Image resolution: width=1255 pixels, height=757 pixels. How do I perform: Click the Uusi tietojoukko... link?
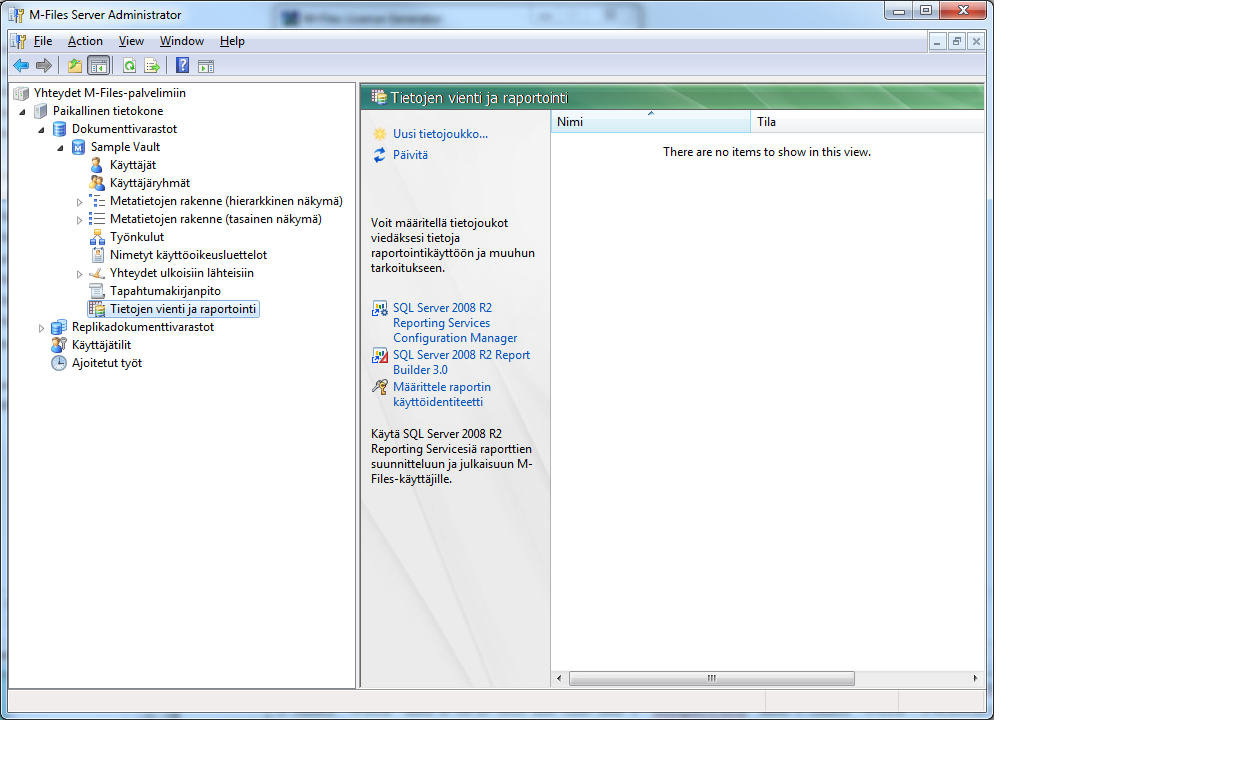coord(441,134)
